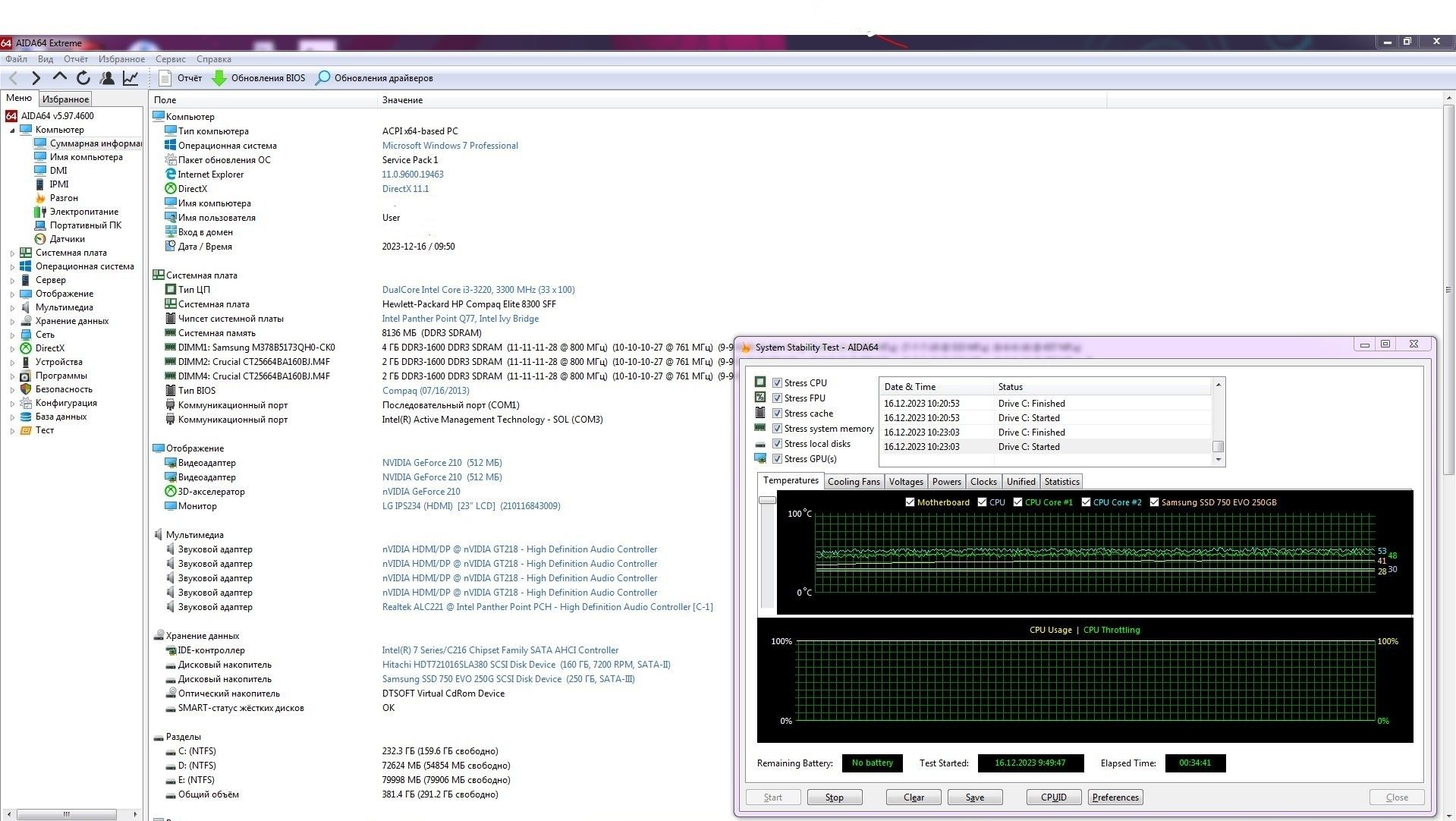The image size is (1456, 821).
Task: Click the AIDA64 v5.97.4600 root node
Action: [x=58, y=116]
